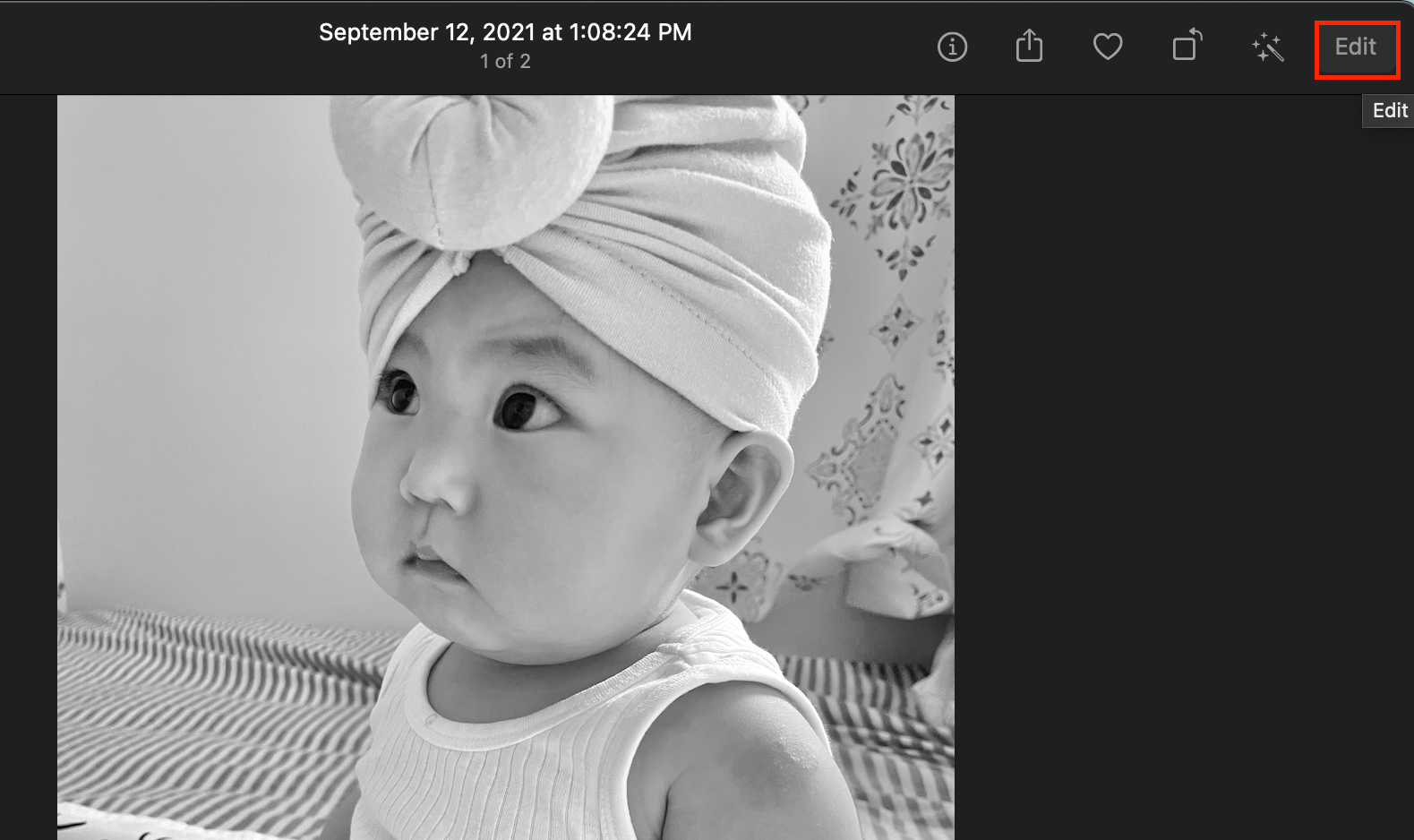Click the '1 of 2' photo counter
Viewport: 1414px width, 840px height.
505,62
